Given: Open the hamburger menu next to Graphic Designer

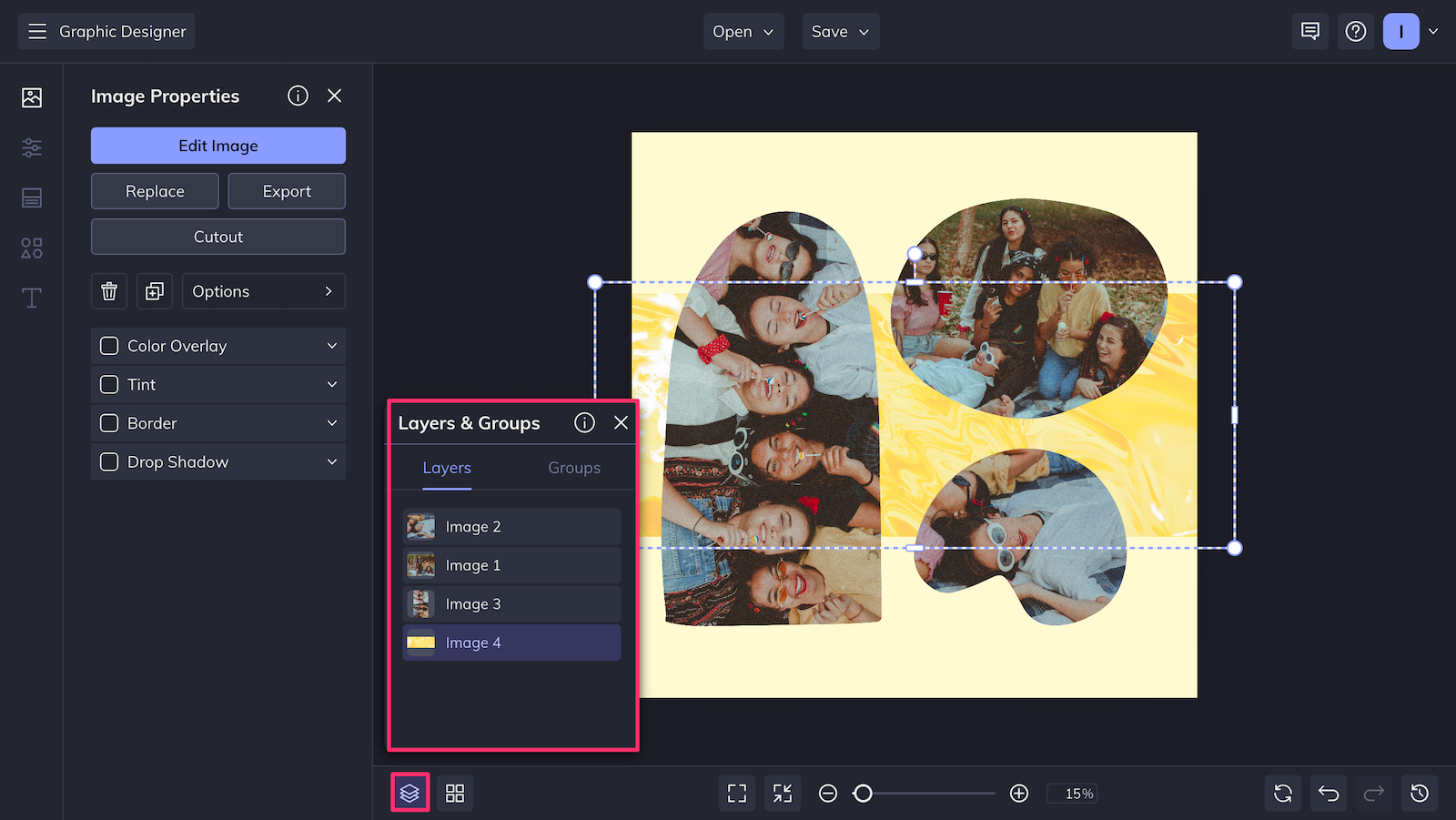Looking at the screenshot, I should [37, 31].
